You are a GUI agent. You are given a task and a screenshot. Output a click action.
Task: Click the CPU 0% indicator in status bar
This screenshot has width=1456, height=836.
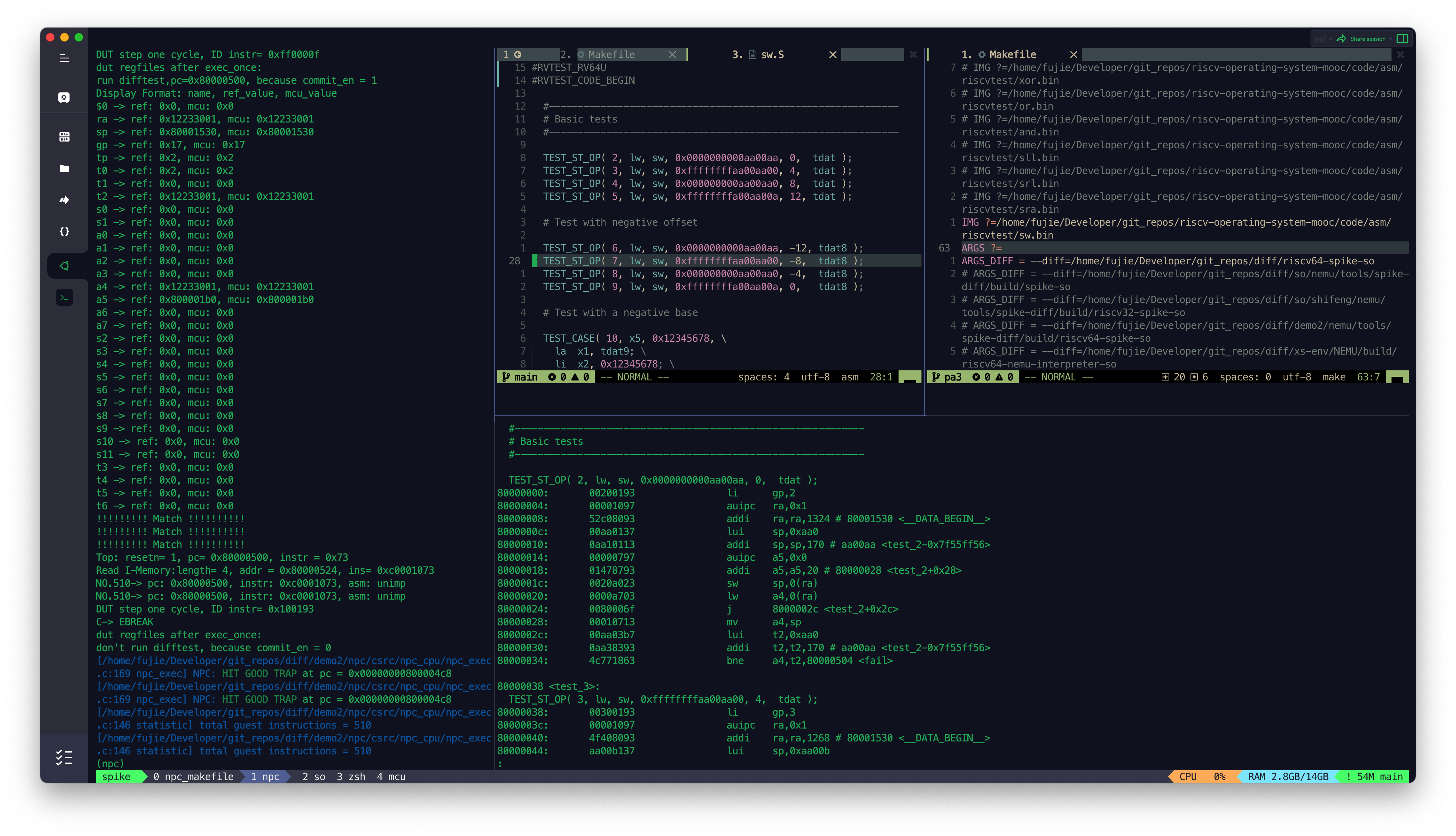(1202, 776)
